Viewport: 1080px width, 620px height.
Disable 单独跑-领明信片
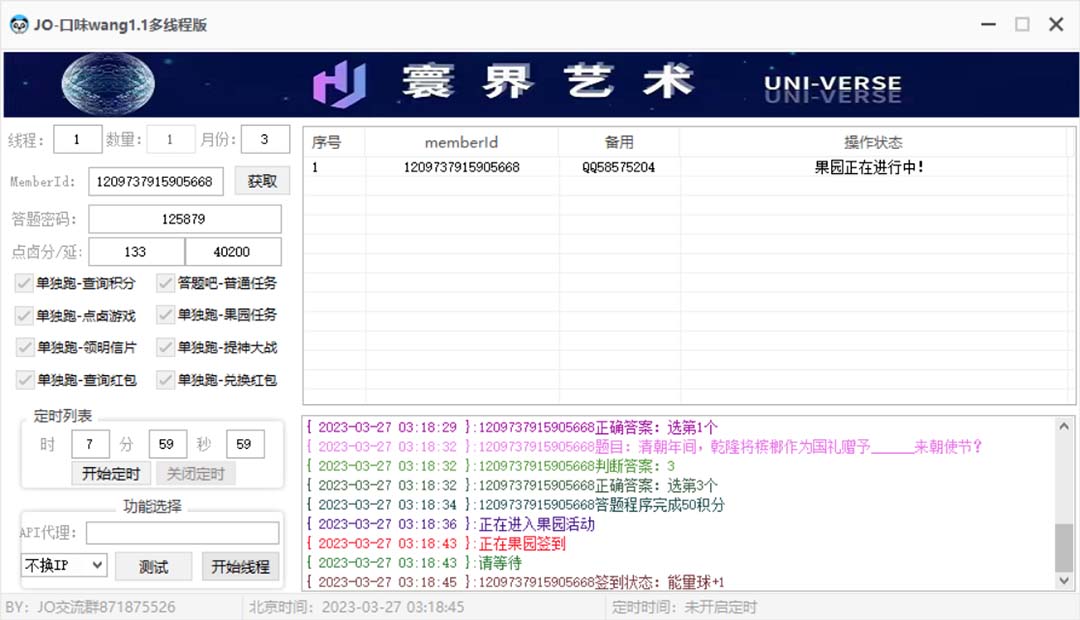pos(22,348)
